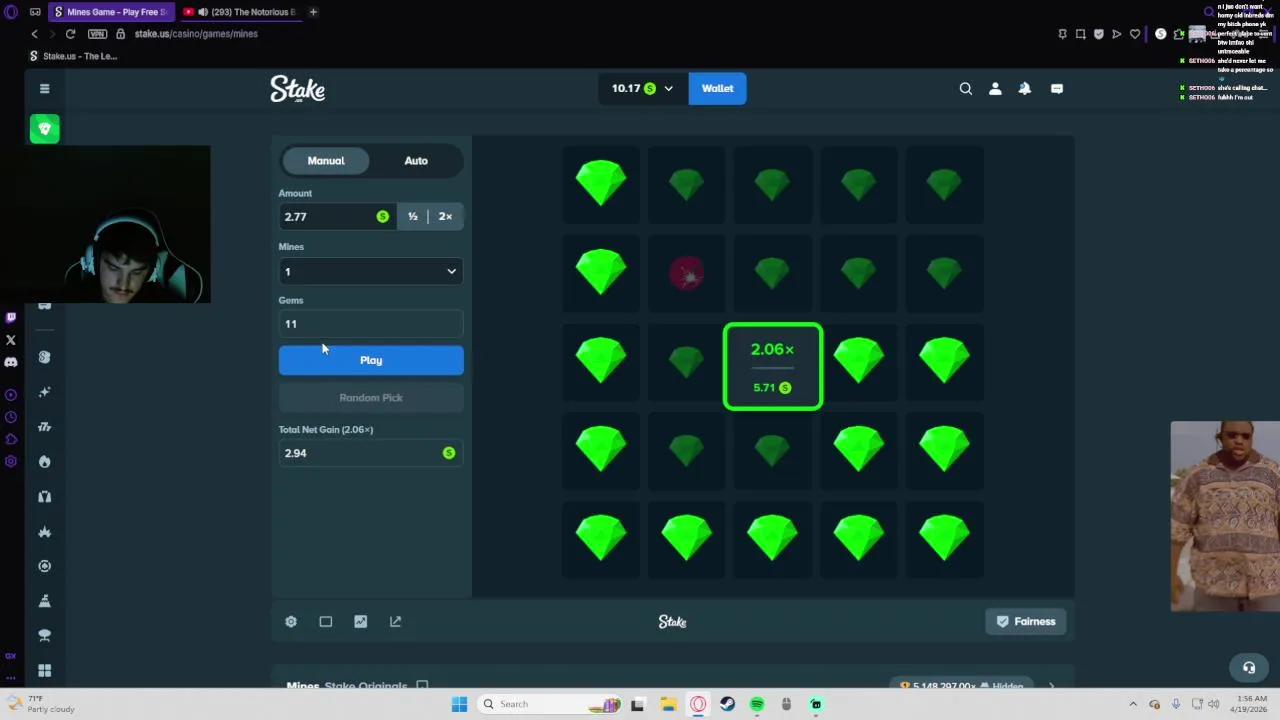This screenshot has width=1280, height=720.
Task: Click the sidebar icon below the flame
Action: [44, 497]
